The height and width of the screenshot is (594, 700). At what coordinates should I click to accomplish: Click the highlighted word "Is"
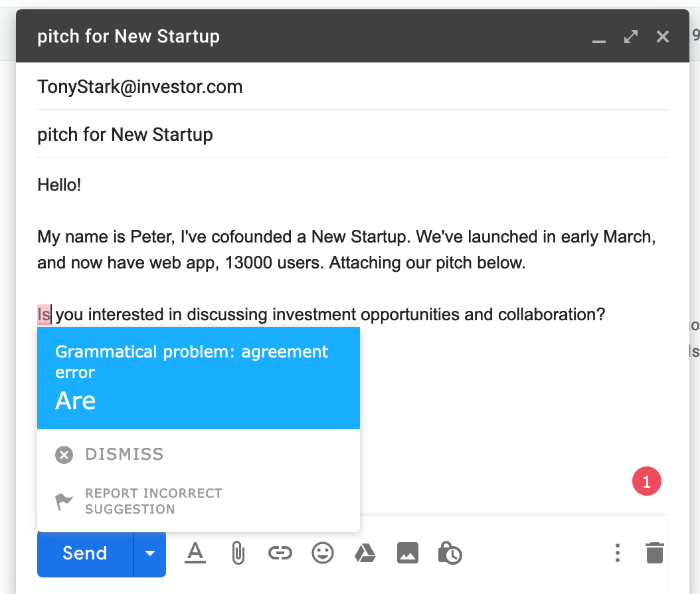pyautogui.click(x=44, y=315)
